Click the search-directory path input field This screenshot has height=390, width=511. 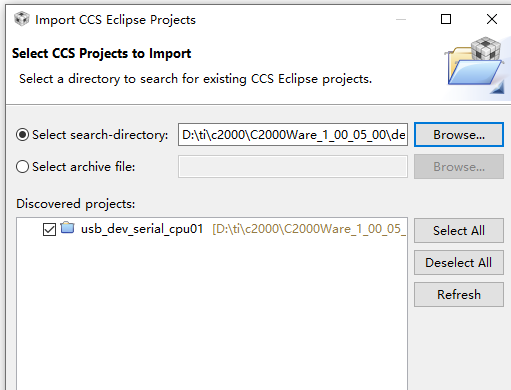pyautogui.click(x=293, y=135)
